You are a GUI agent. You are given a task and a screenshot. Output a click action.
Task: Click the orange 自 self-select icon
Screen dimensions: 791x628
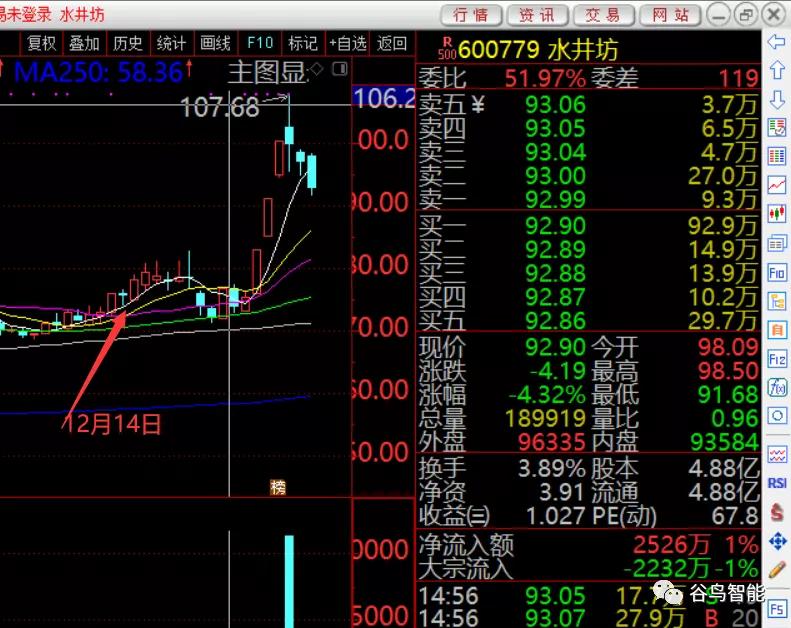coord(777,330)
